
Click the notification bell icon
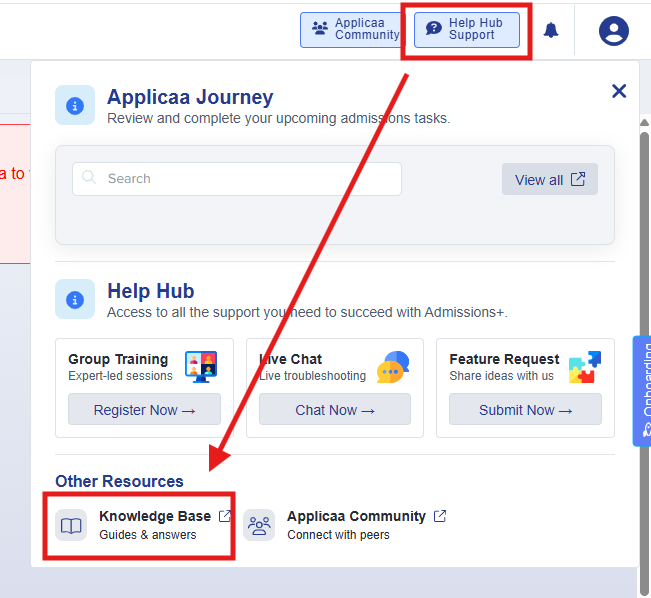coord(551,31)
